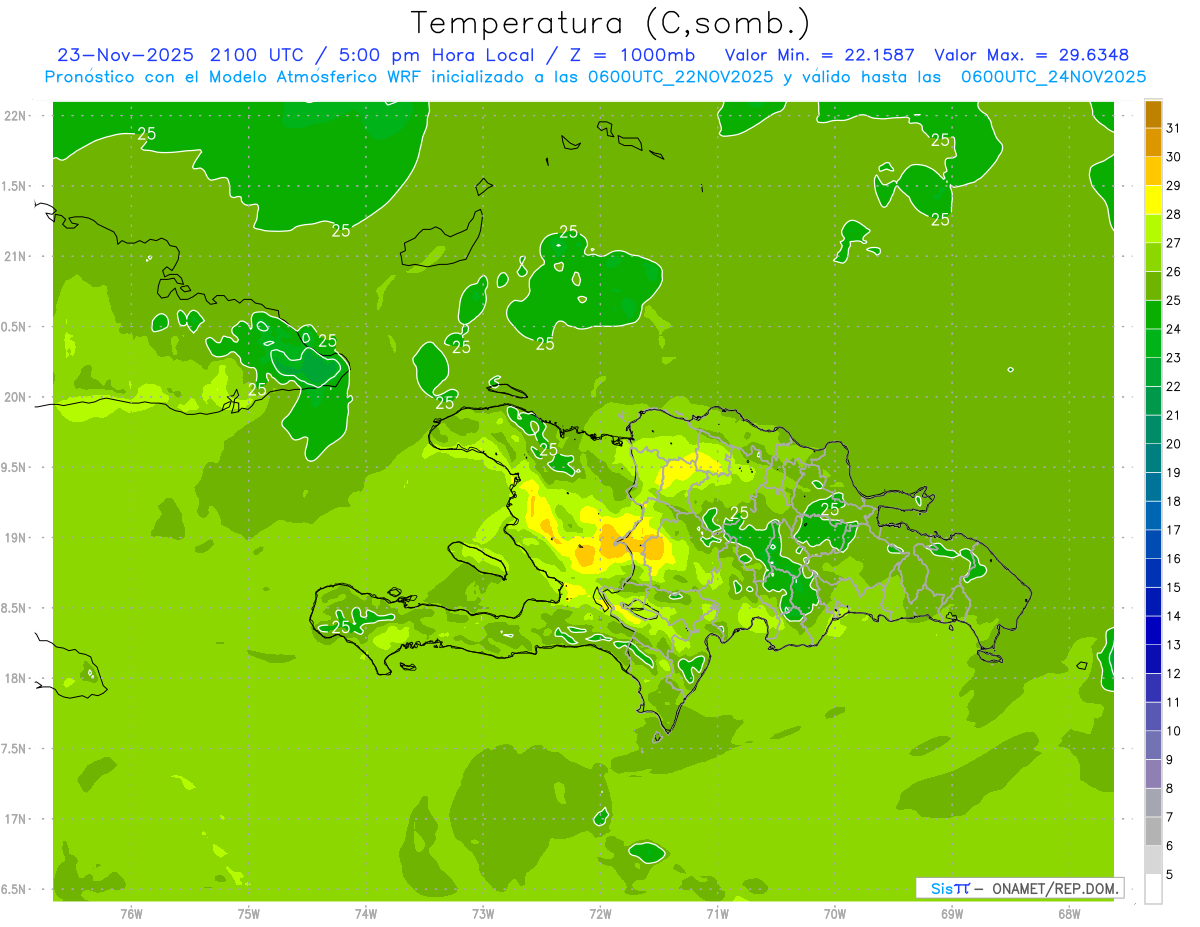Click the "19N" latitude axis label
Screen dimensions: 1200x927
click(x=15, y=538)
